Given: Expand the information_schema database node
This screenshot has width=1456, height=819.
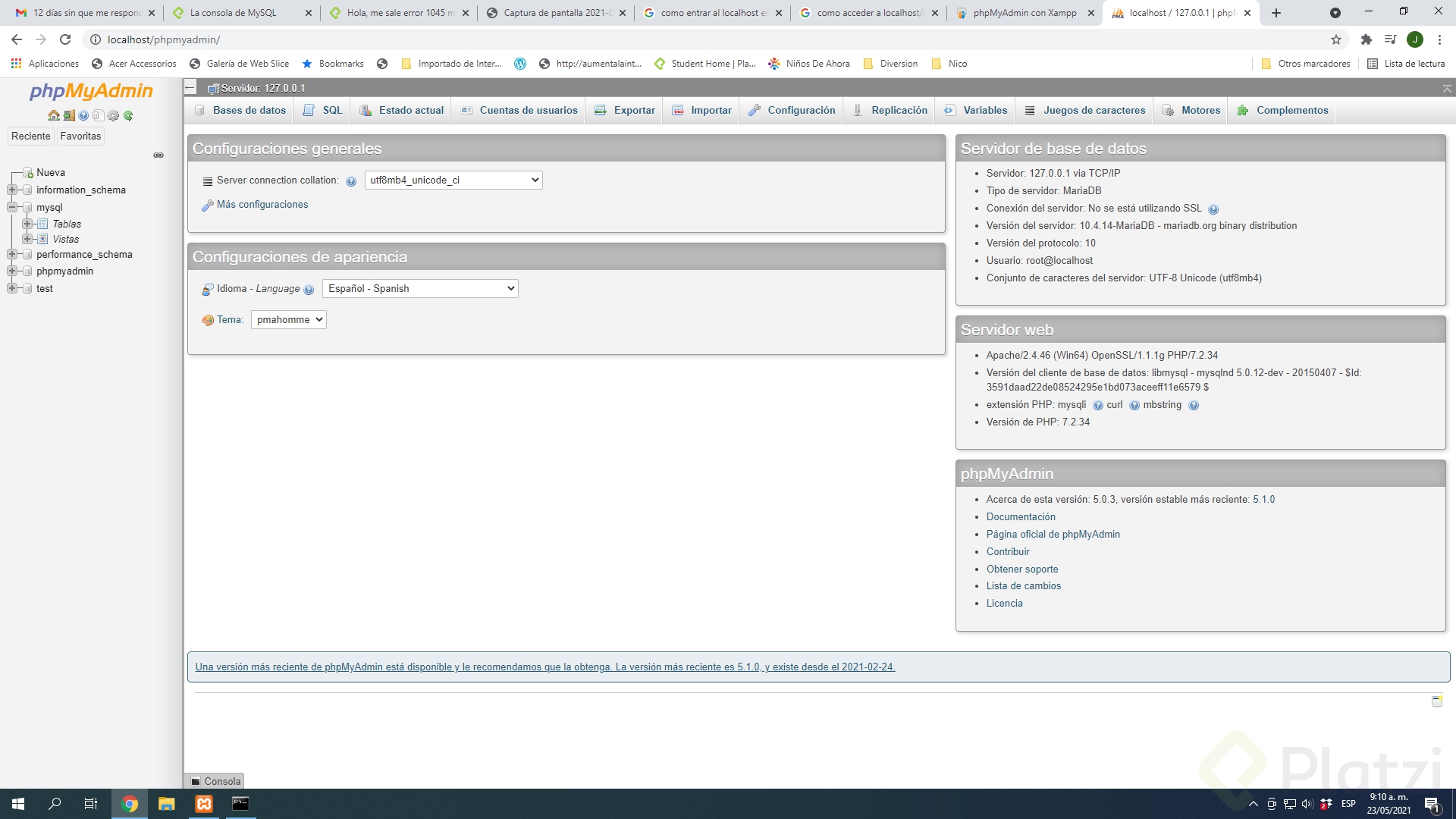Looking at the screenshot, I should pos(12,190).
